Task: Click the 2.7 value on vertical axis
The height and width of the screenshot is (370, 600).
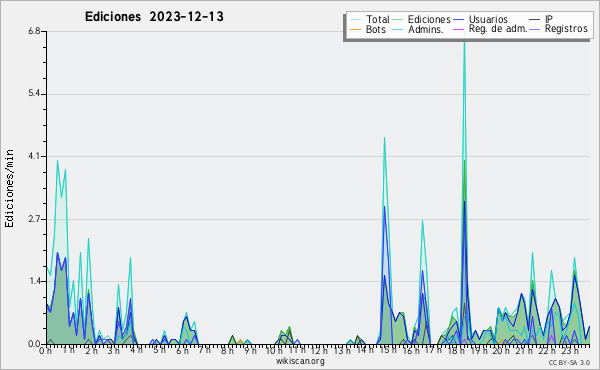Action: [x=34, y=219]
